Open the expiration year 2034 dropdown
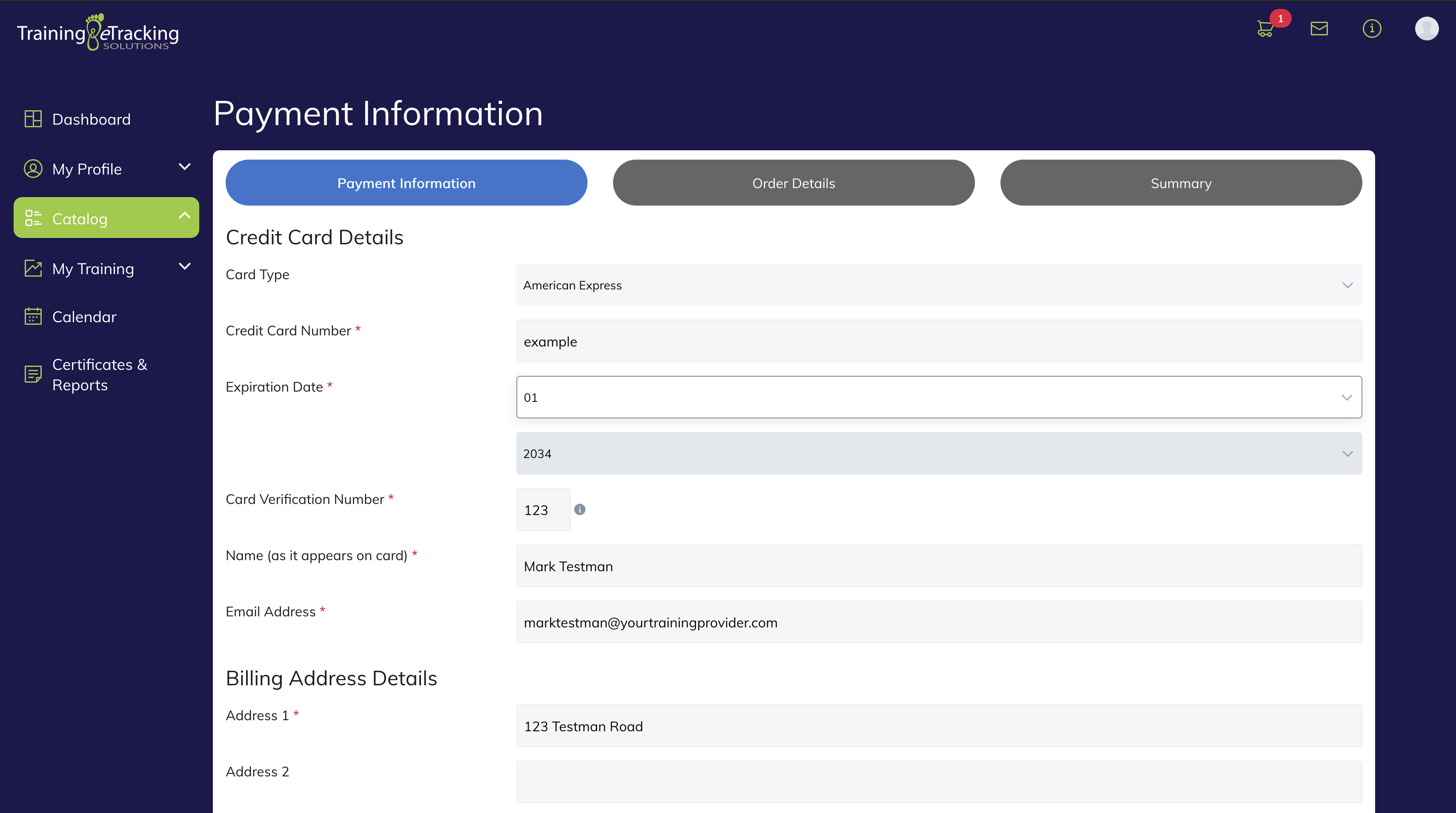The width and height of the screenshot is (1456, 813). pyautogui.click(x=938, y=454)
